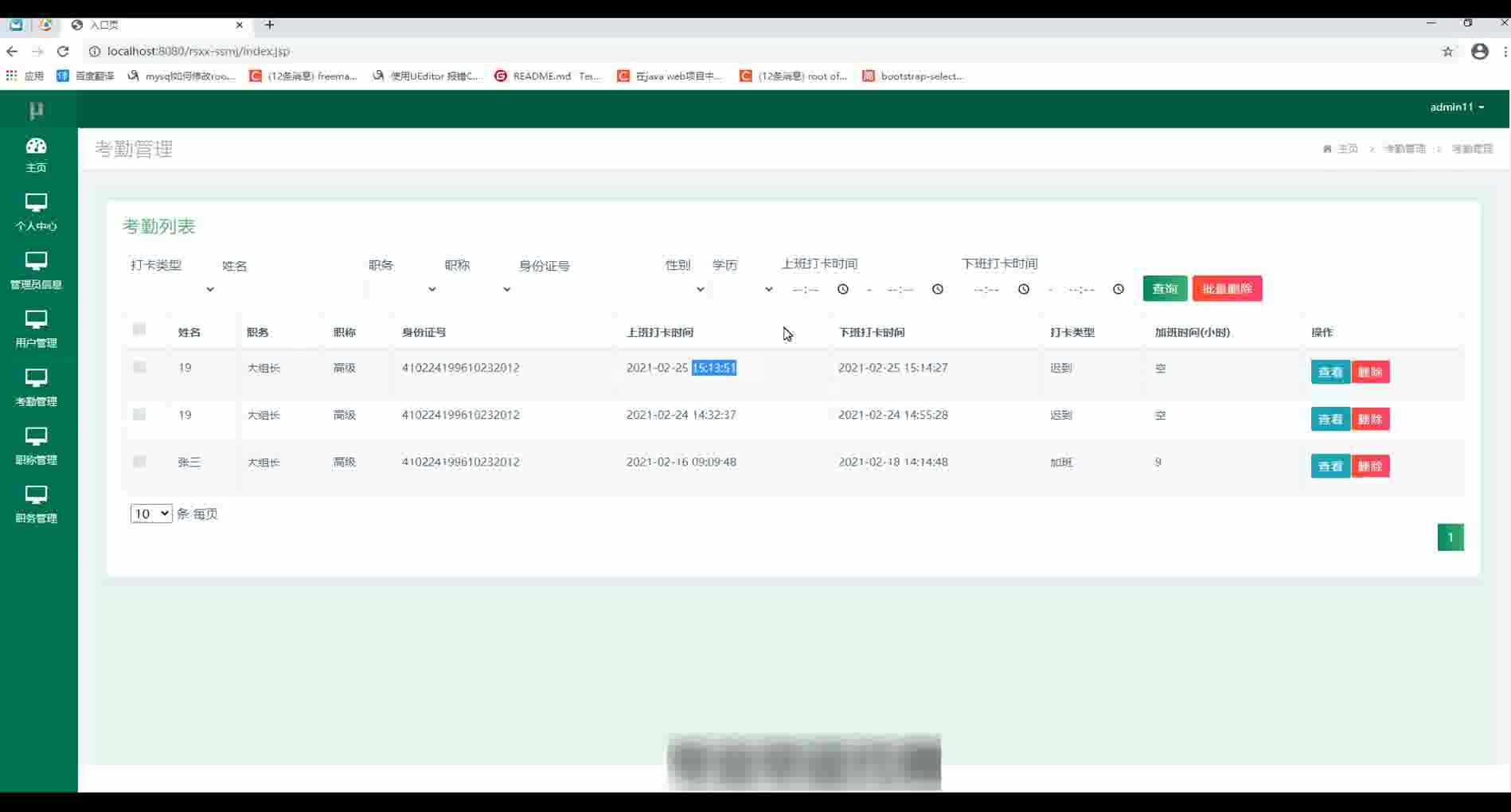Click 删除 for the 2021-02-24 row

click(x=1370, y=419)
